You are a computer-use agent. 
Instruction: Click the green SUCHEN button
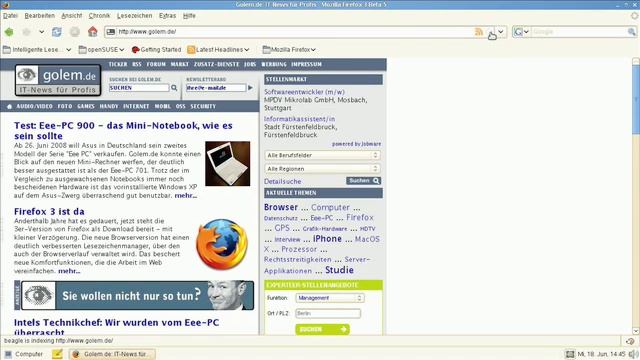(x=322, y=329)
